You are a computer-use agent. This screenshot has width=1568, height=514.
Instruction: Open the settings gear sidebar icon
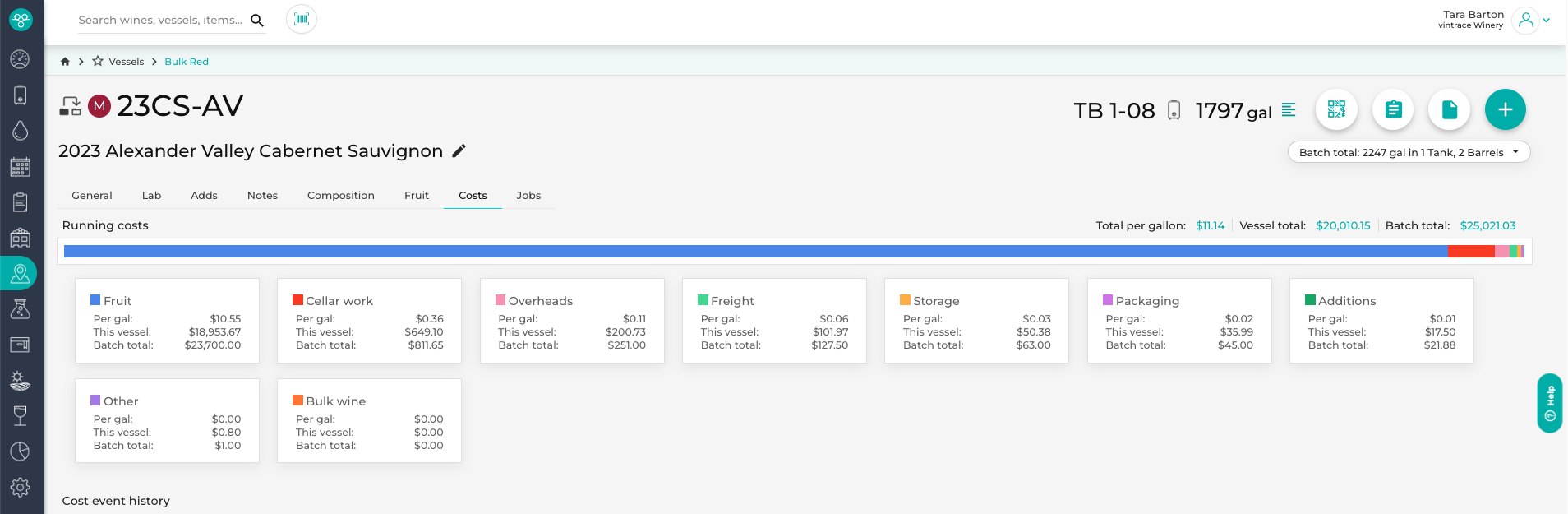tap(21, 487)
